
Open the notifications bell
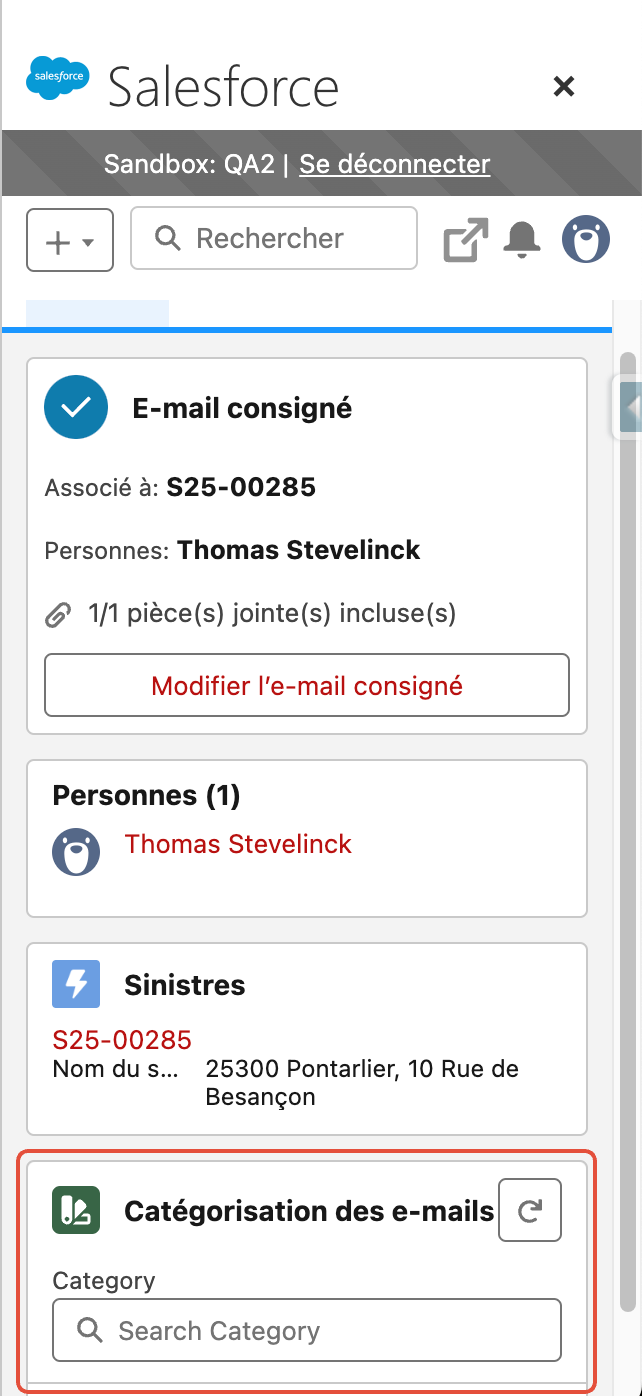(x=521, y=240)
